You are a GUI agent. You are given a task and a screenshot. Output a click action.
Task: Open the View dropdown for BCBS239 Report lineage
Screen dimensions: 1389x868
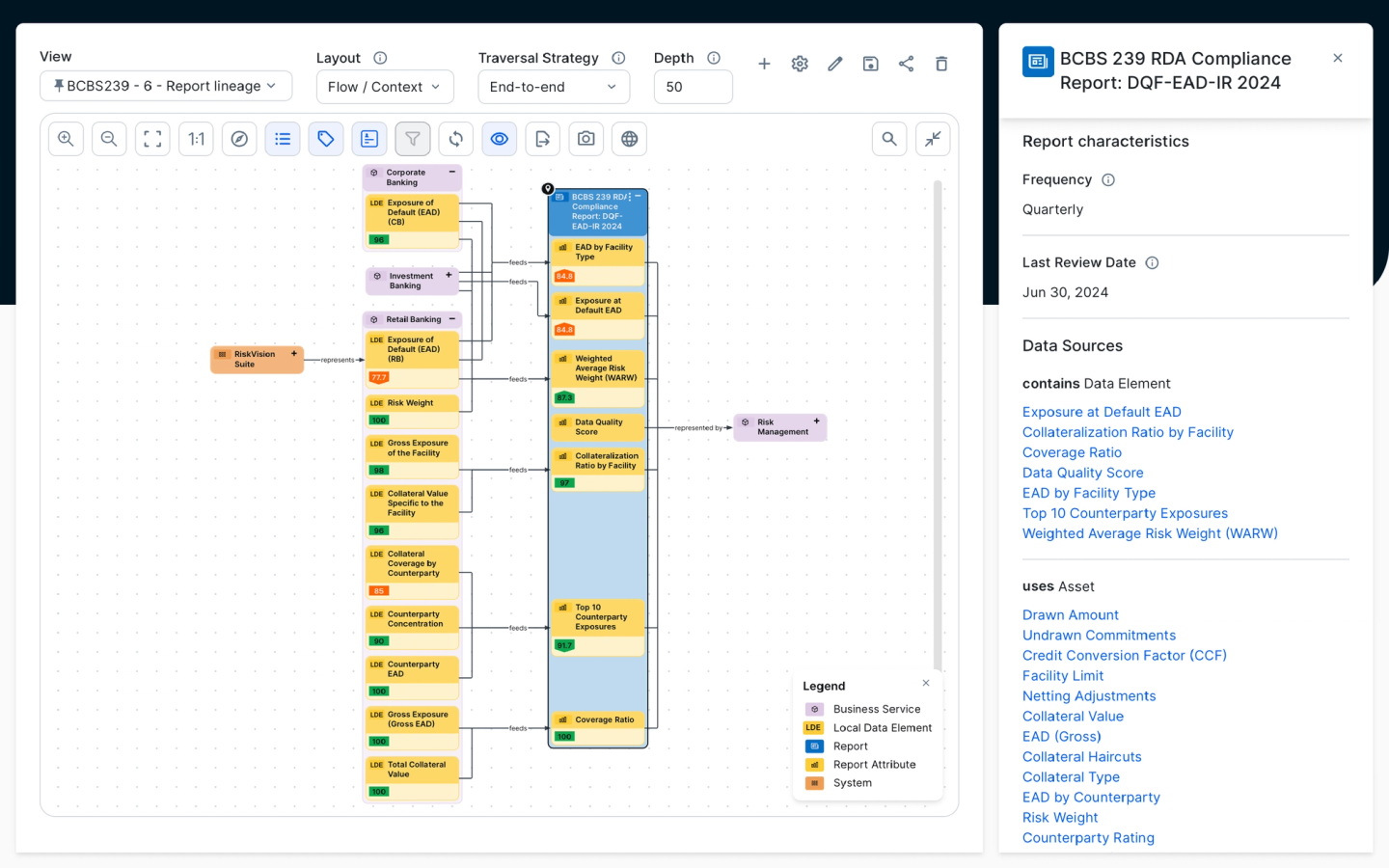(166, 86)
